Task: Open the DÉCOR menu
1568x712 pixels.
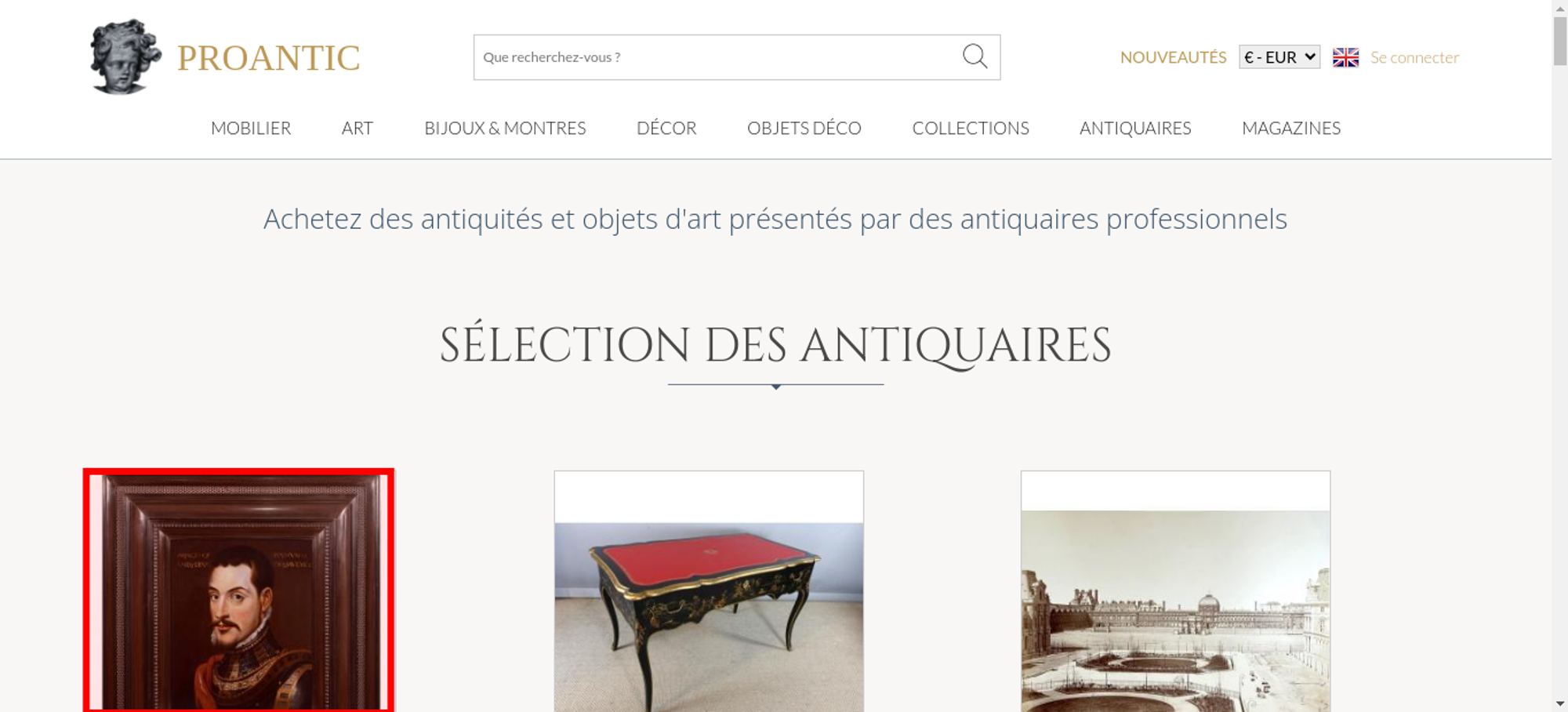Action: (x=666, y=128)
